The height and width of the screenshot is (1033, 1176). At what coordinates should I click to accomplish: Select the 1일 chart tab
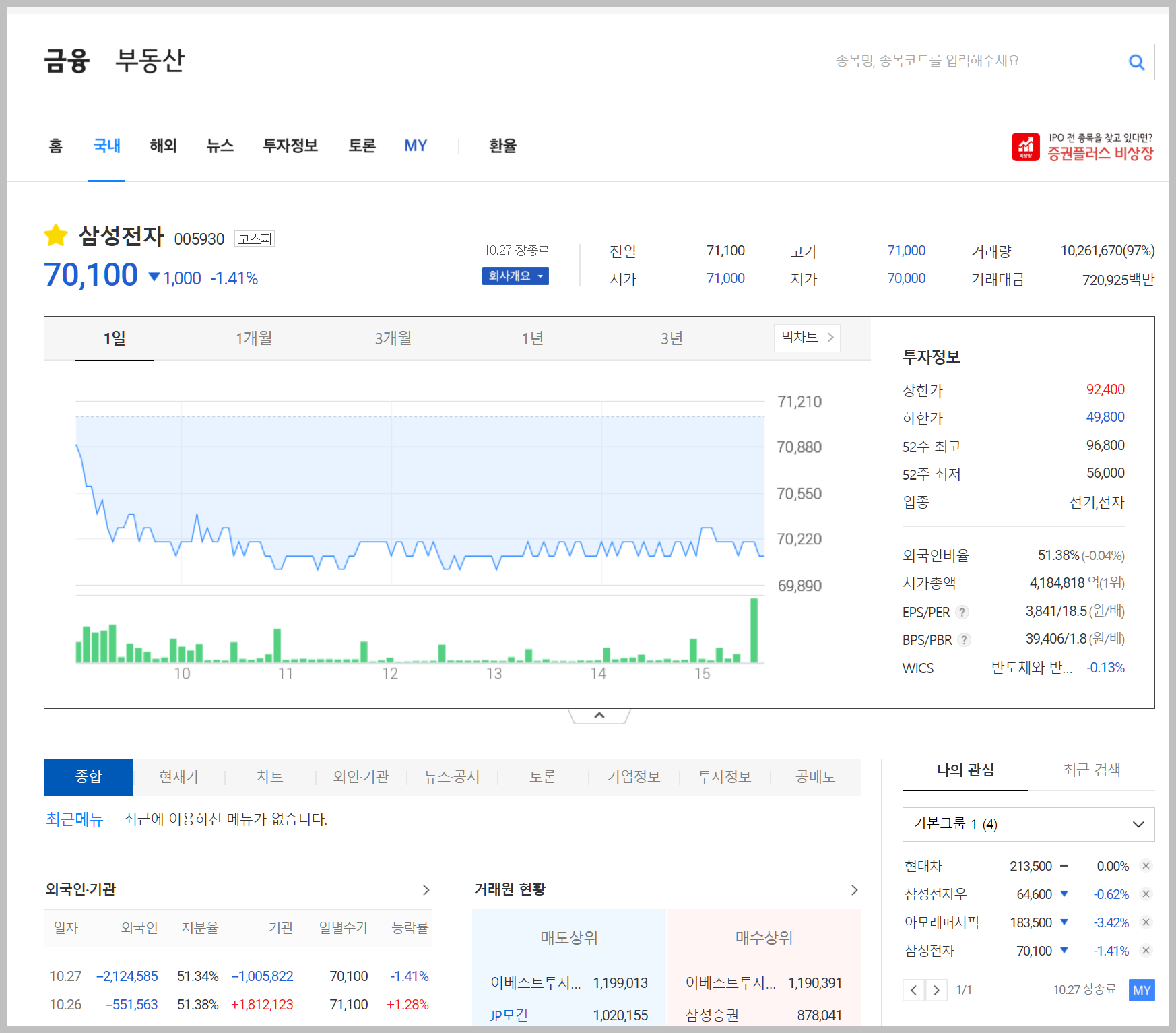114,338
